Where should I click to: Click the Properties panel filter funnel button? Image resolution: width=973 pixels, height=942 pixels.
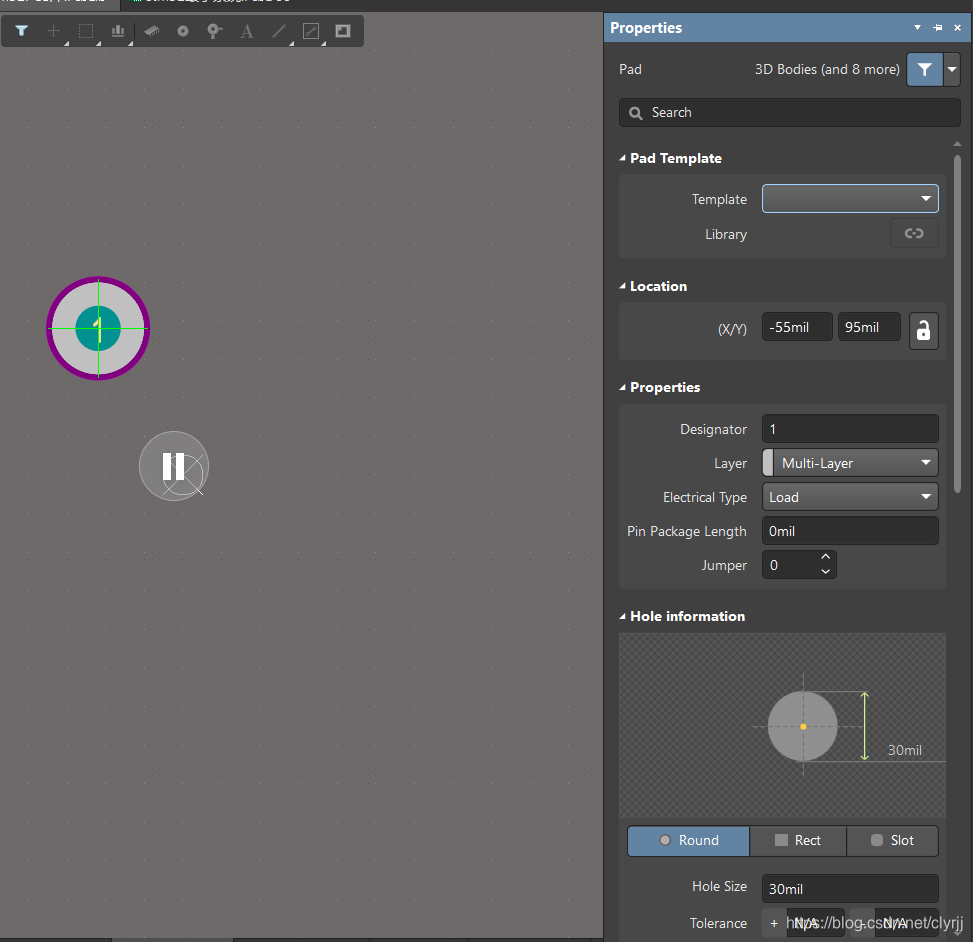tap(924, 70)
